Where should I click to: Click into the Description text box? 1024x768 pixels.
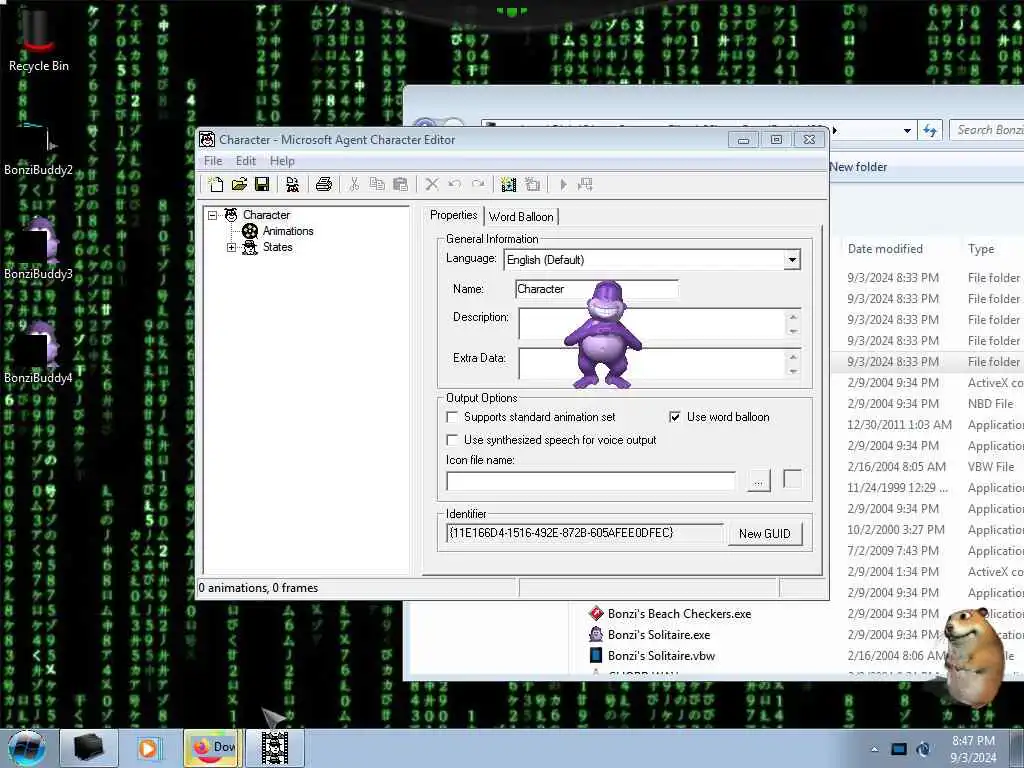pyautogui.click(x=652, y=324)
